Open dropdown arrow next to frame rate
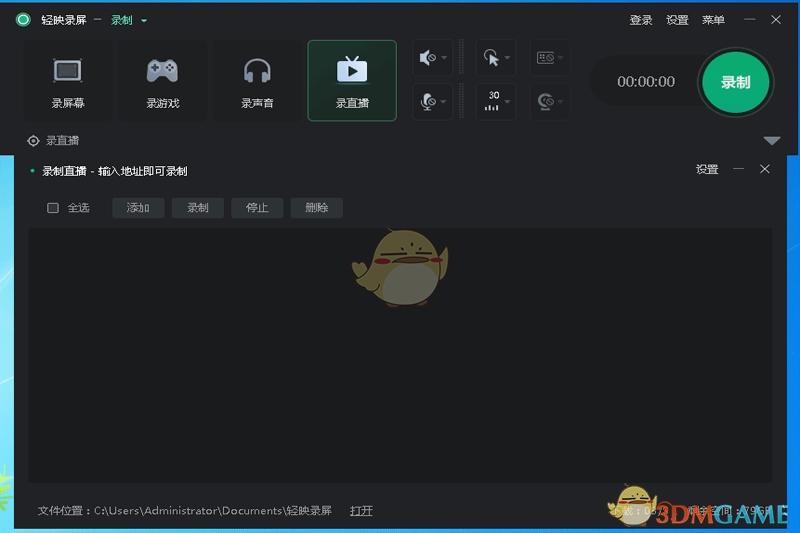 [507, 101]
